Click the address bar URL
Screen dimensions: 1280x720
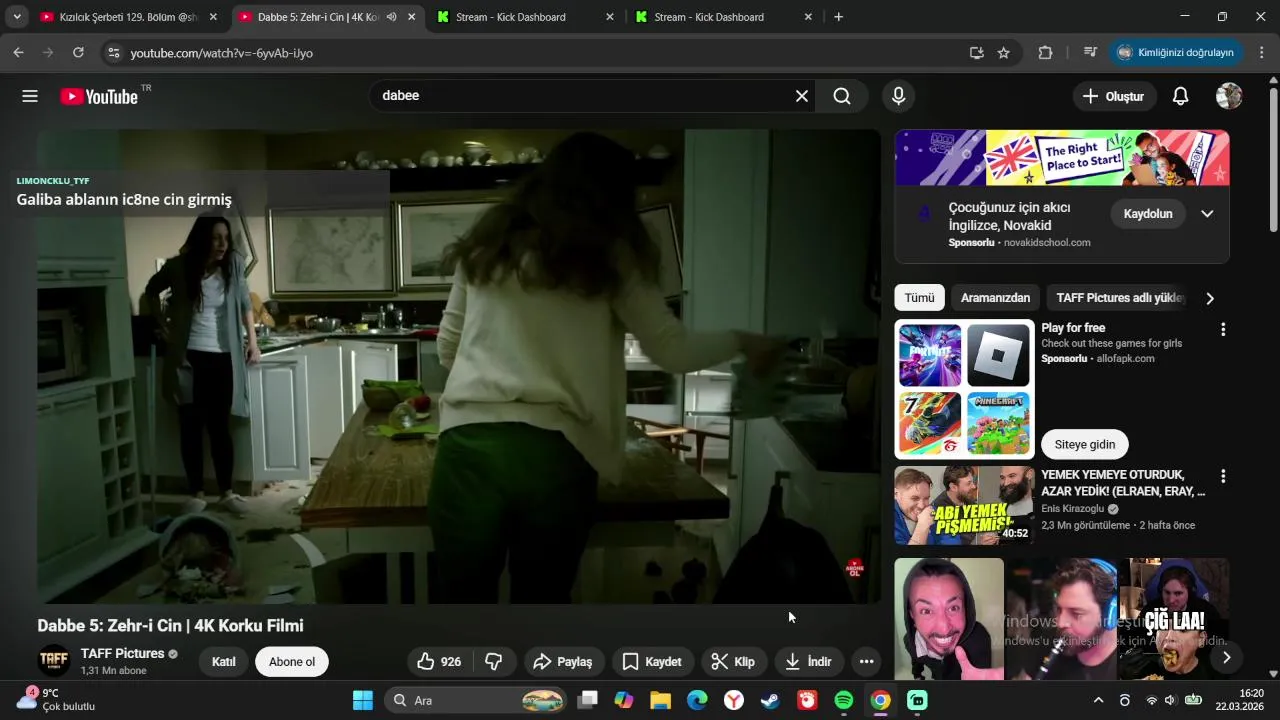[222, 52]
